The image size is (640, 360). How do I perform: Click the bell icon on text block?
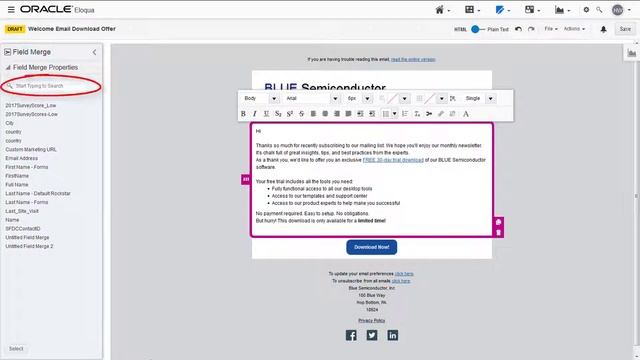pos(498,222)
